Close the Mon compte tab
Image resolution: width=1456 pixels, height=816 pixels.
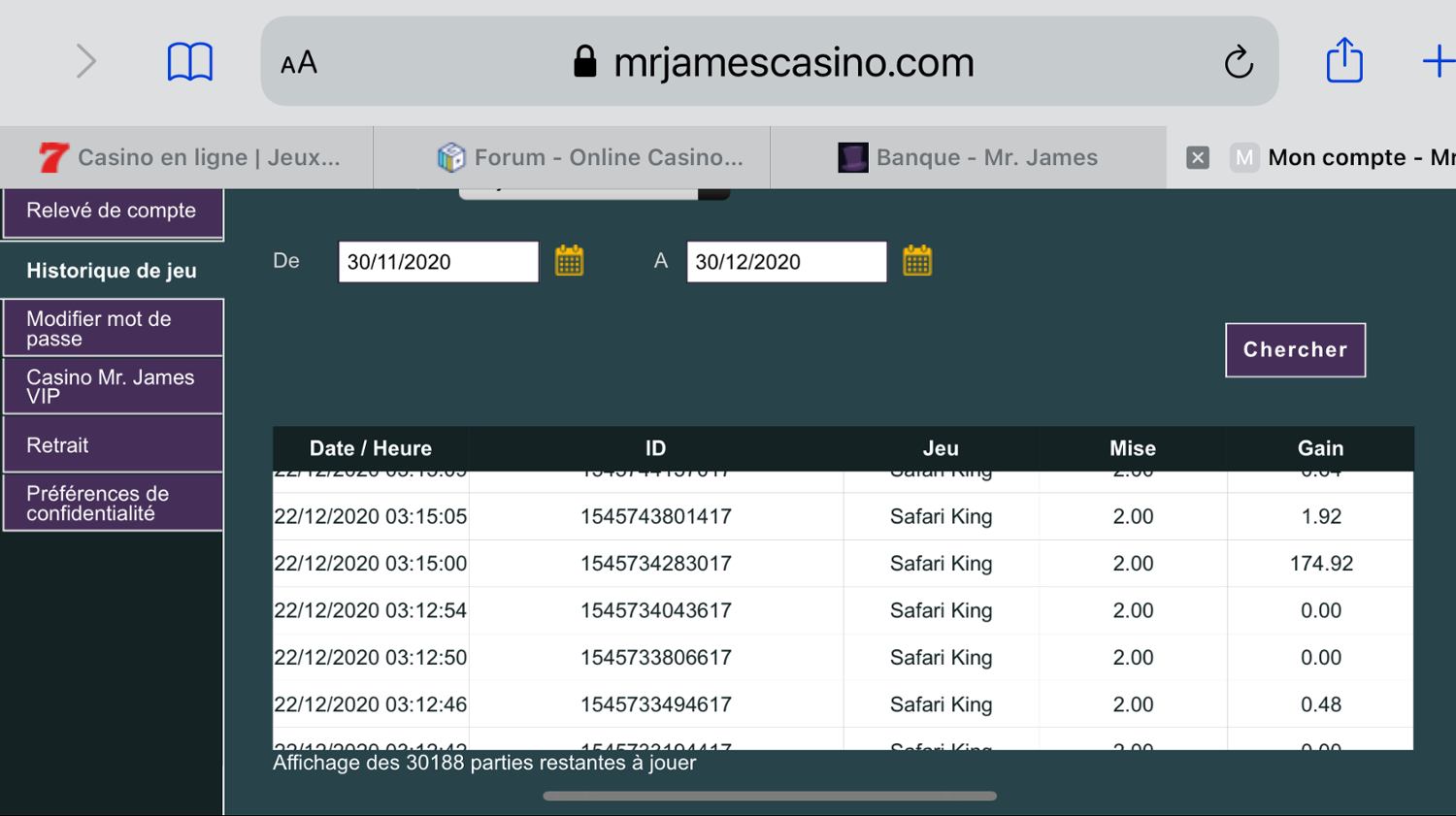(x=1198, y=157)
